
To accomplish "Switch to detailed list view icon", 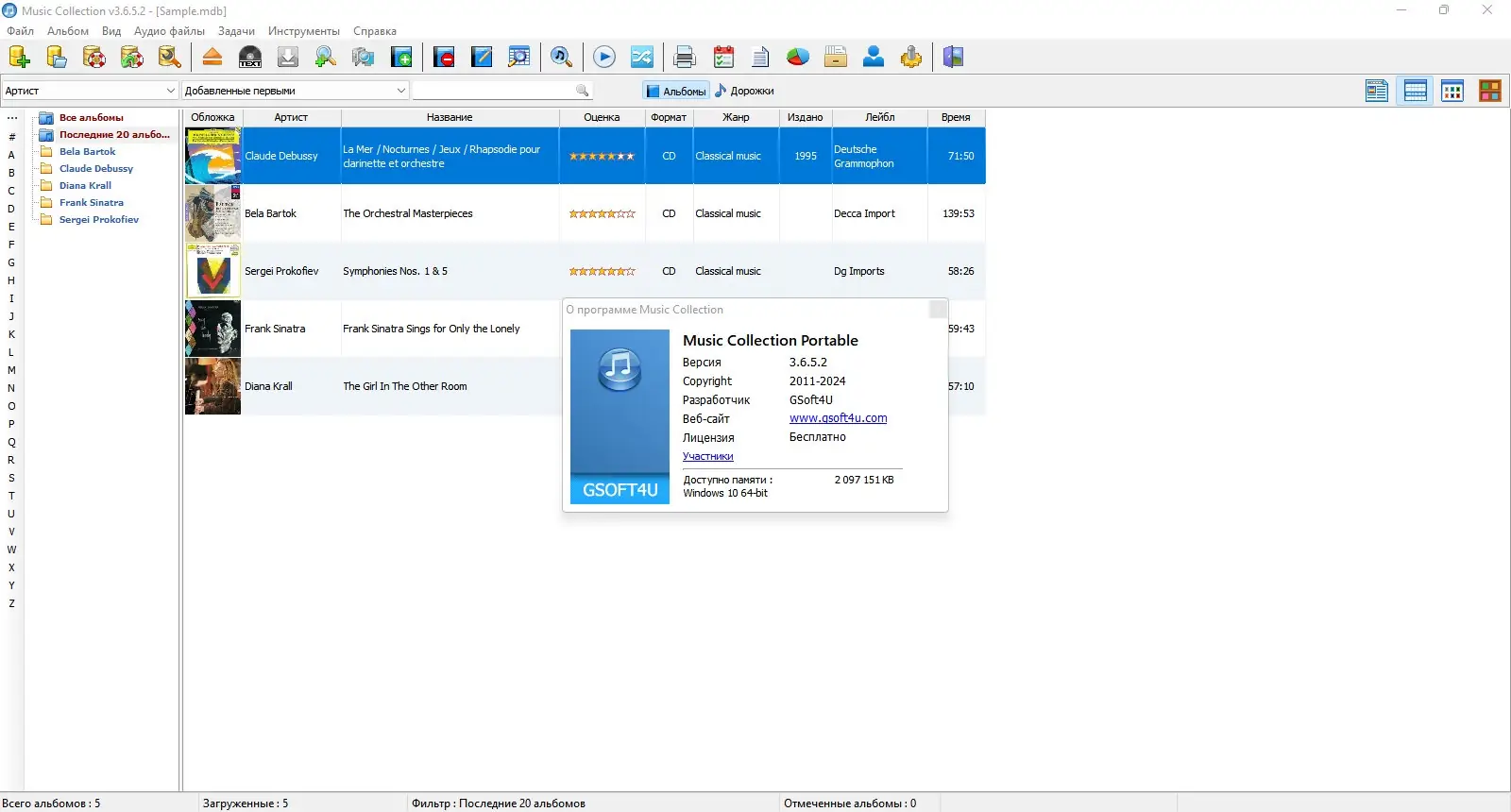I will [1377, 91].
